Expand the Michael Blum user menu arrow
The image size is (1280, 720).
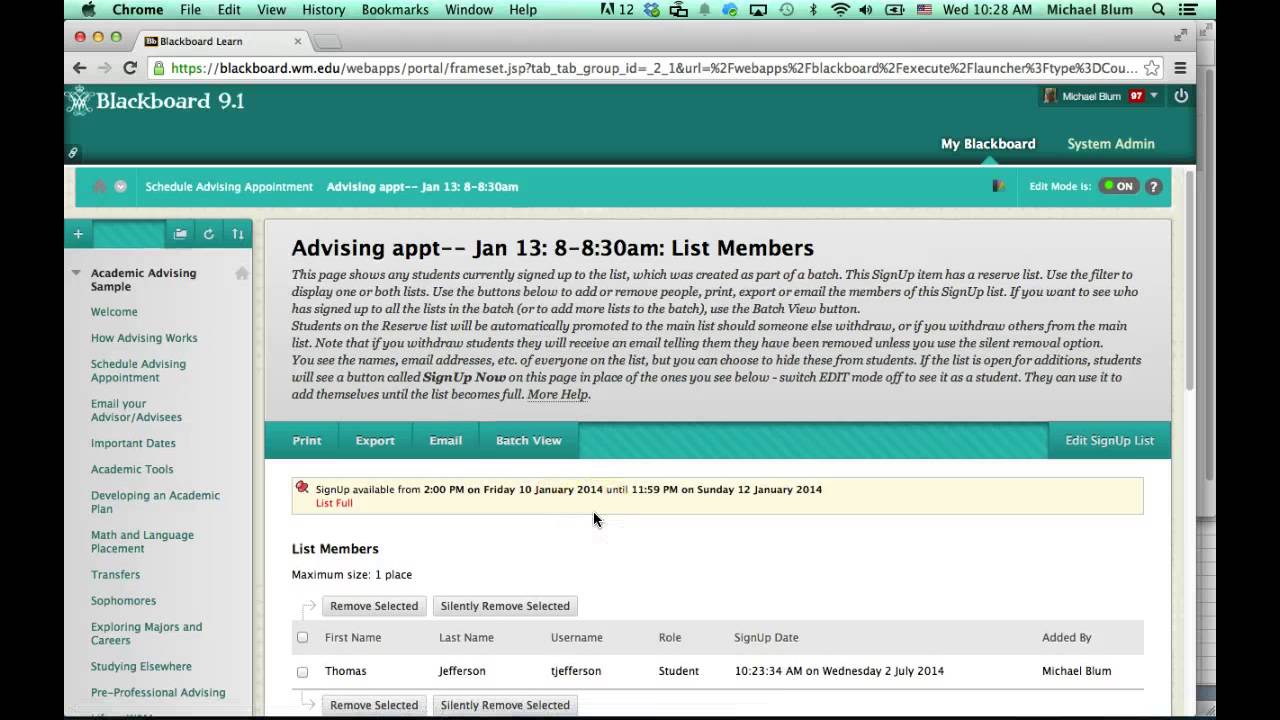coord(1154,96)
